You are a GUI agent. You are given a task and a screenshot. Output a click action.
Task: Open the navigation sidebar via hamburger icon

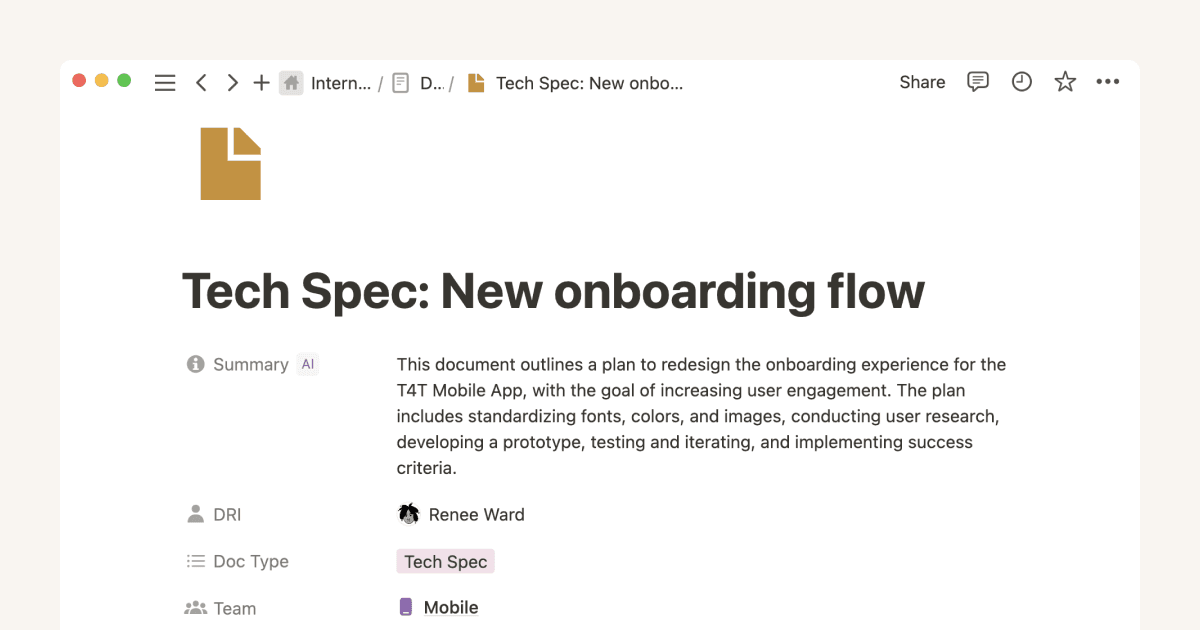pyautogui.click(x=165, y=82)
